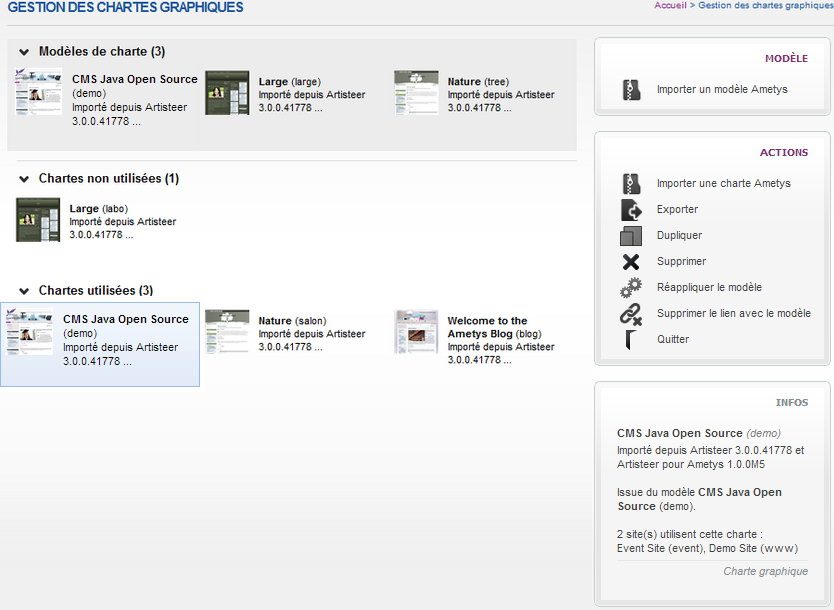
Task: Click the INFOS panel heading
Action: pos(792,403)
